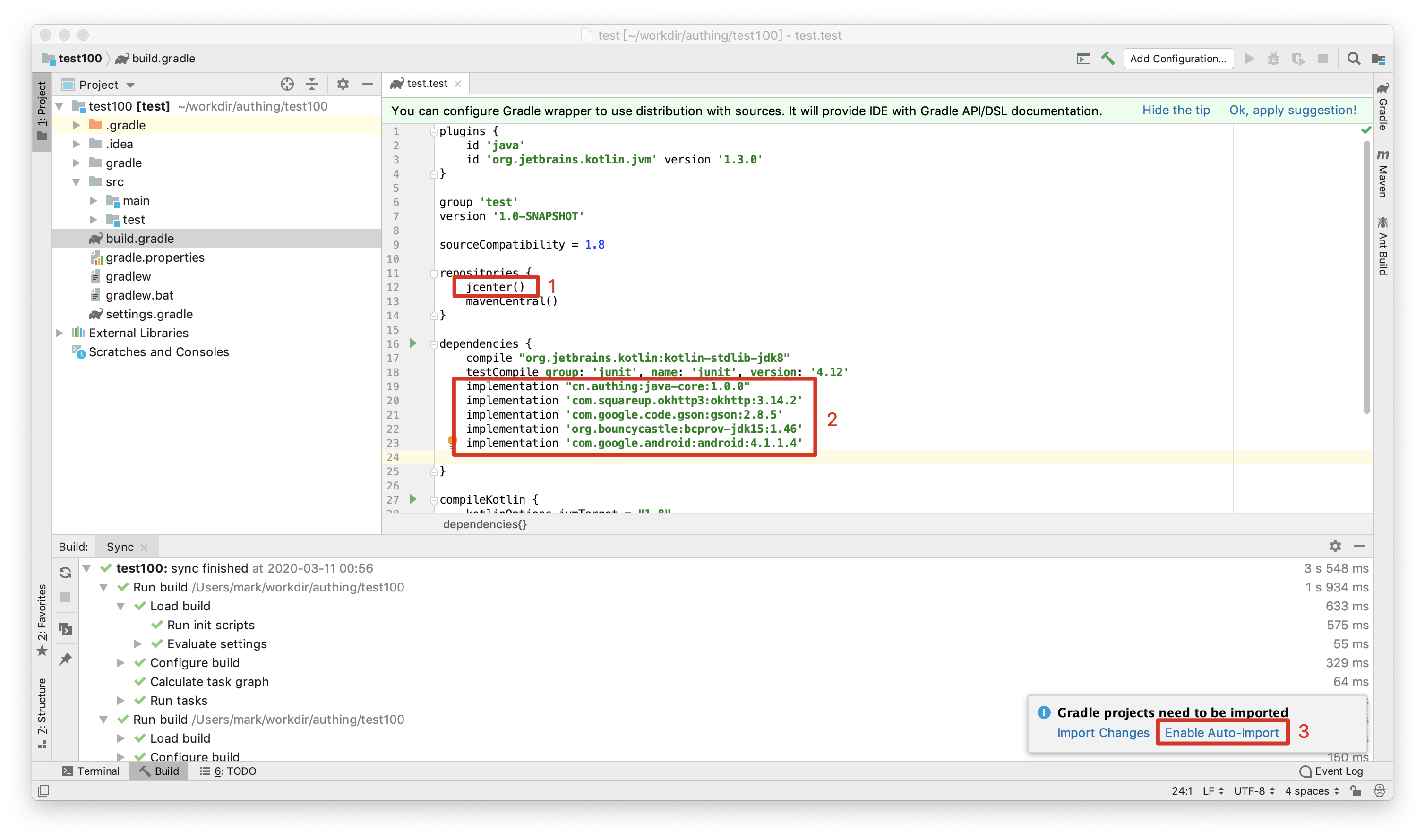Click Run with Coverage icon
1425x840 pixels.
pyautogui.click(x=1298, y=58)
